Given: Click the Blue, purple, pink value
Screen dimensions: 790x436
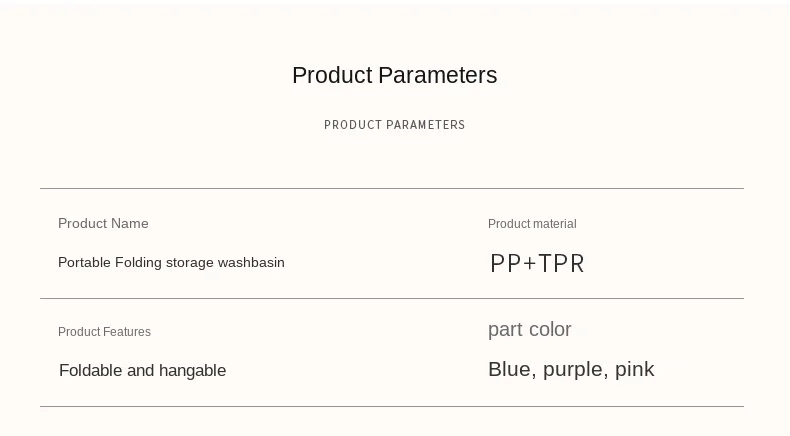Looking at the screenshot, I should tap(571, 369).
